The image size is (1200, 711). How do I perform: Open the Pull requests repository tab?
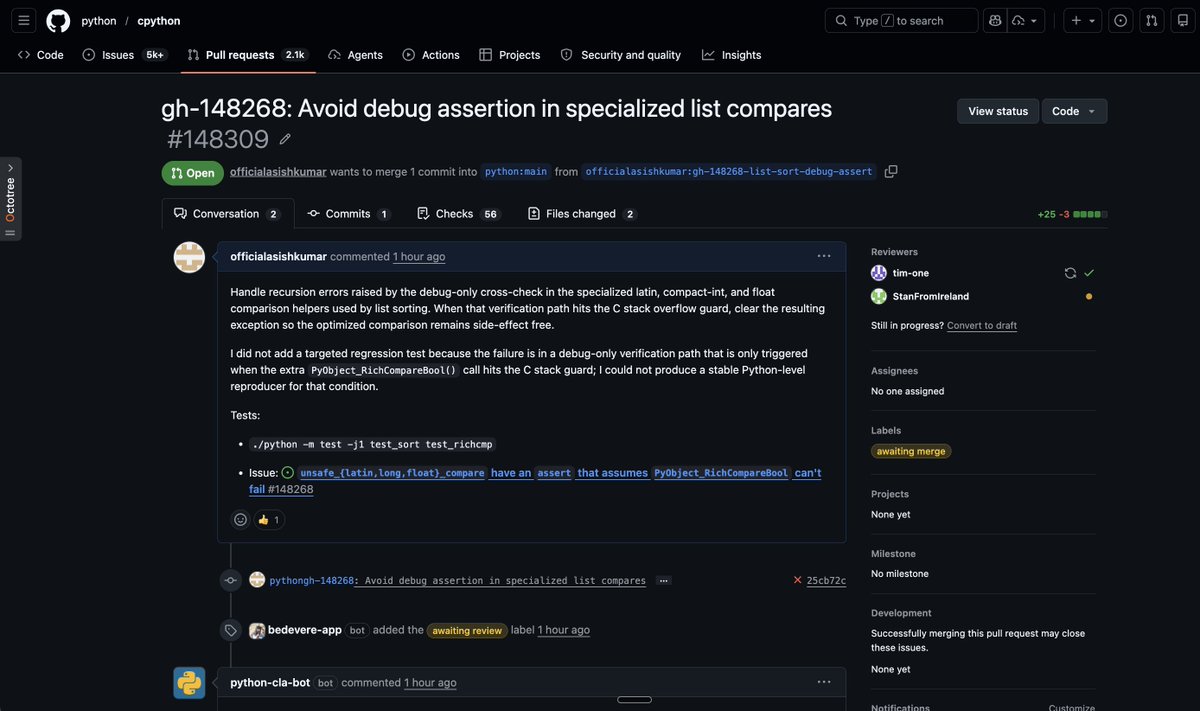pos(248,55)
